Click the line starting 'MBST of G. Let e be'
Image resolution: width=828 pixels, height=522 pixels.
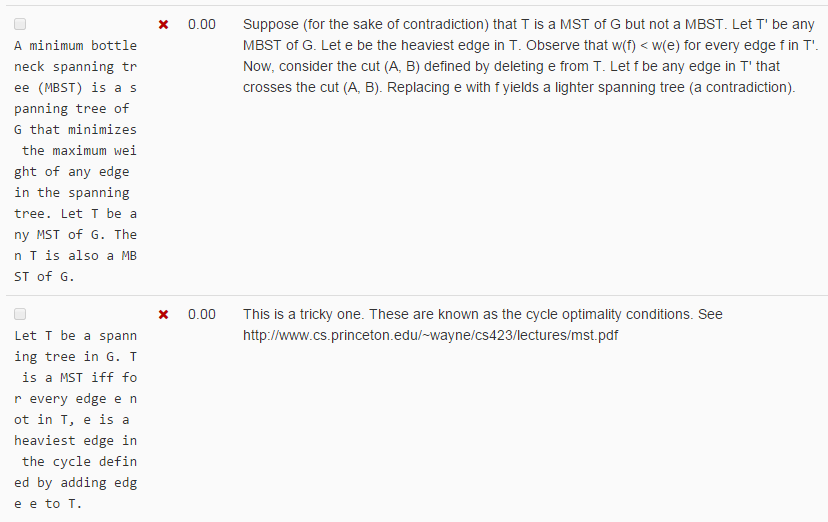(x=531, y=46)
